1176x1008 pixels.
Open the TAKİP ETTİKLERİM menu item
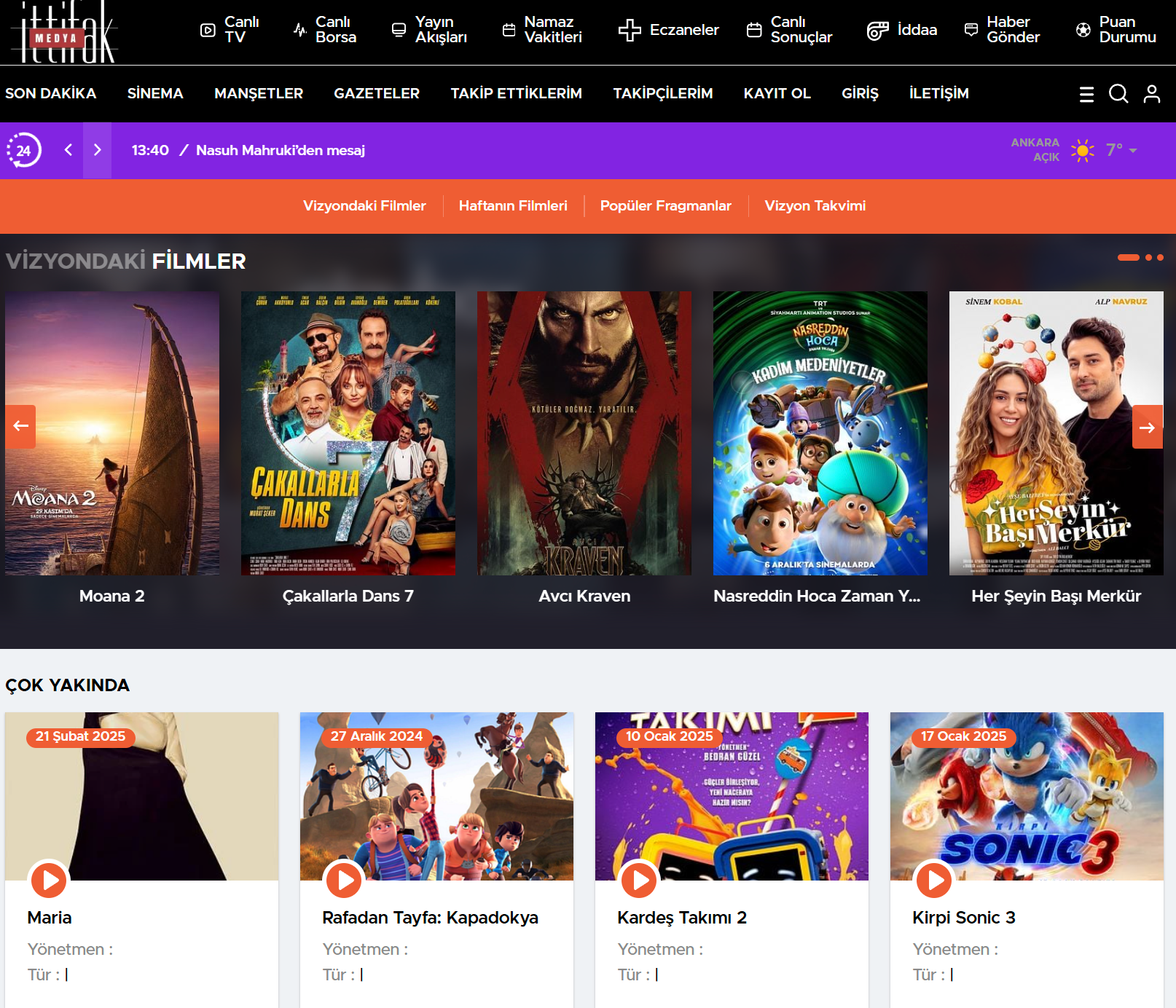coord(517,93)
